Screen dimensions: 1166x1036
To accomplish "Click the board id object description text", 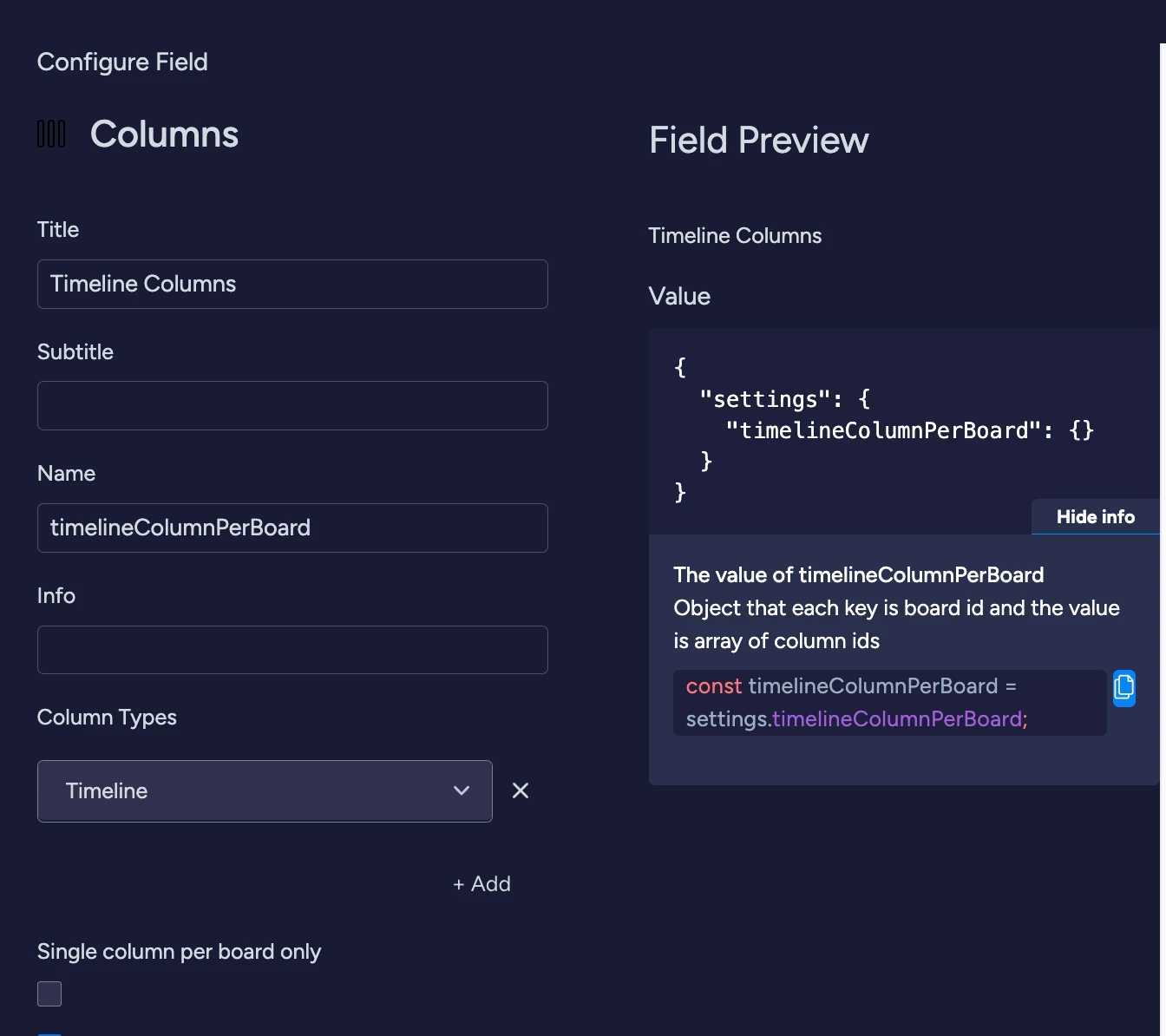I will tap(896, 625).
